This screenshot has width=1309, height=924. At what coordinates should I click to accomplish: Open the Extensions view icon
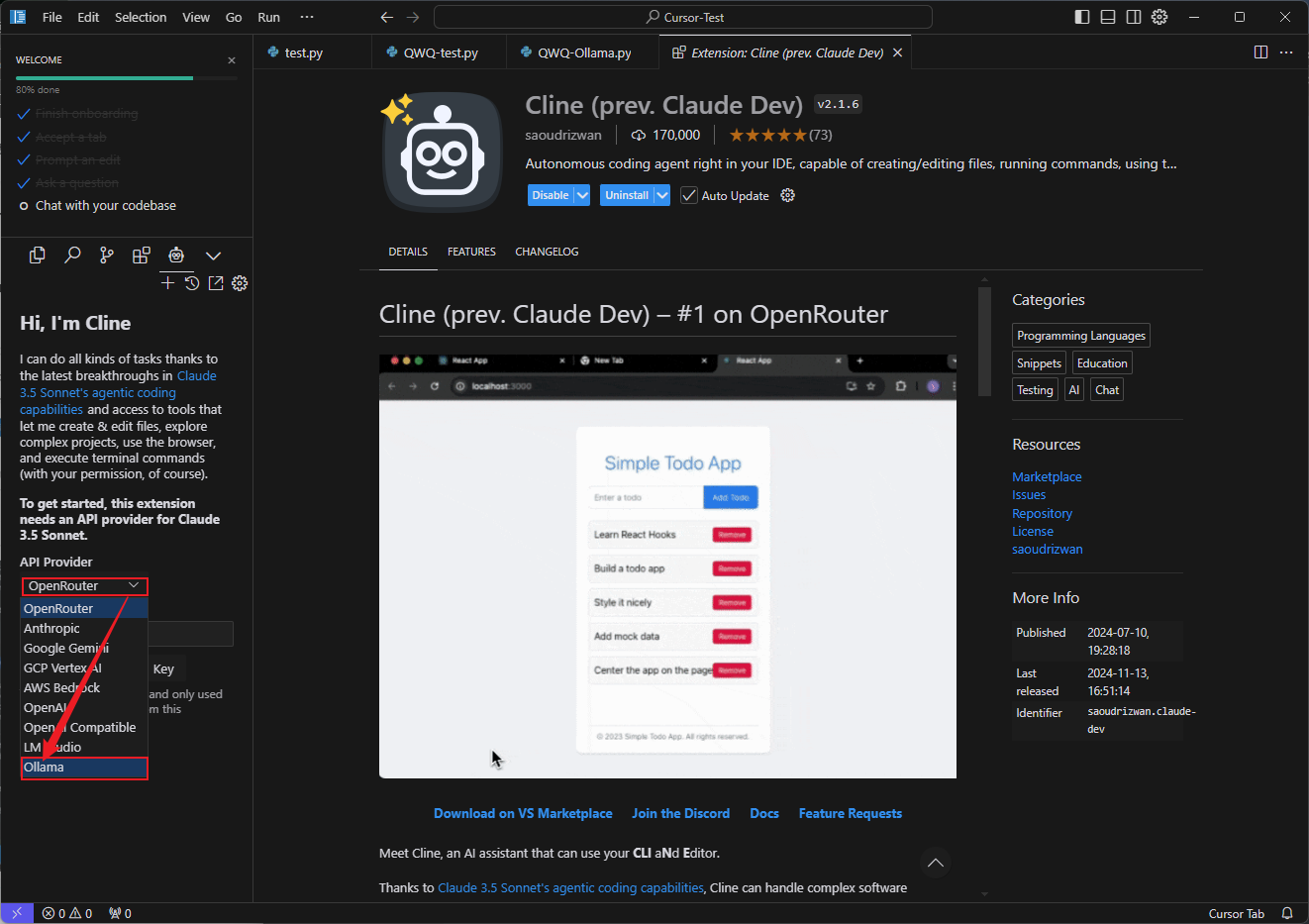pos(142,256)
